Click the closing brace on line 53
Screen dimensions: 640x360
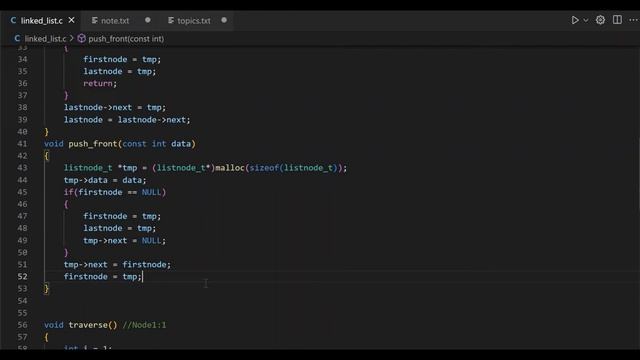pyautogui.click(x=47, y=289)
